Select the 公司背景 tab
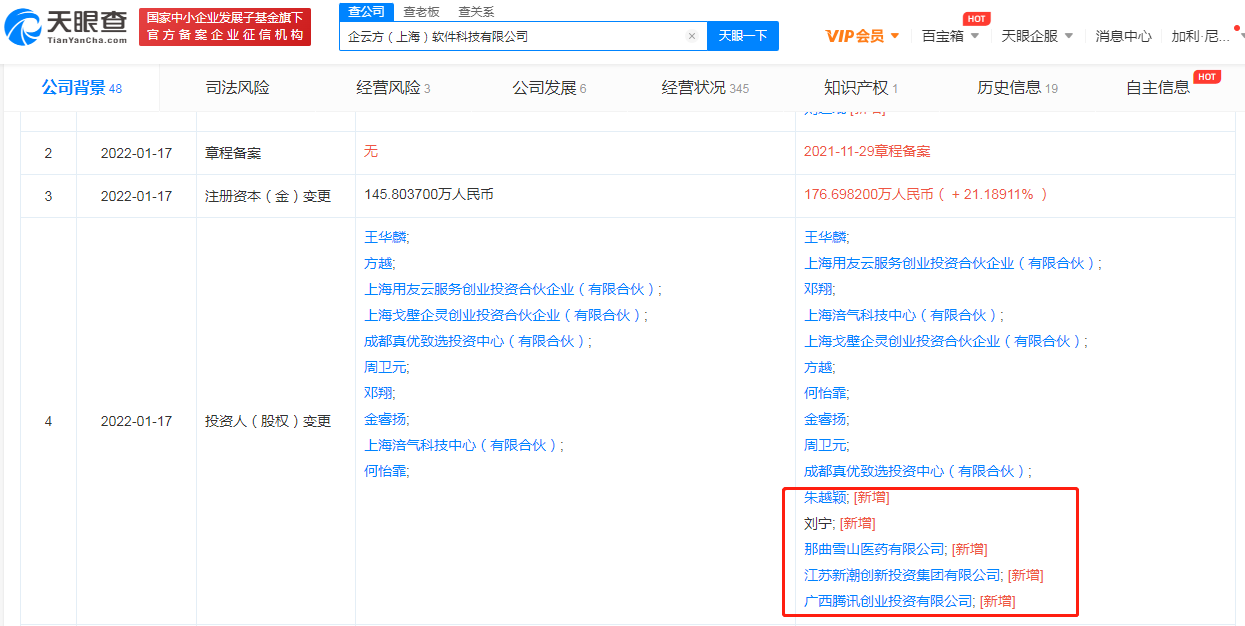This screenshot has height=626, width=1245. click(x=81, y=88)
